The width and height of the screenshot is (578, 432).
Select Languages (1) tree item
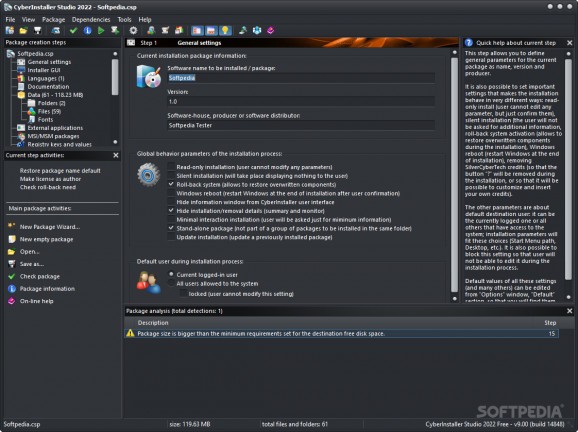[x=46, y=79]
